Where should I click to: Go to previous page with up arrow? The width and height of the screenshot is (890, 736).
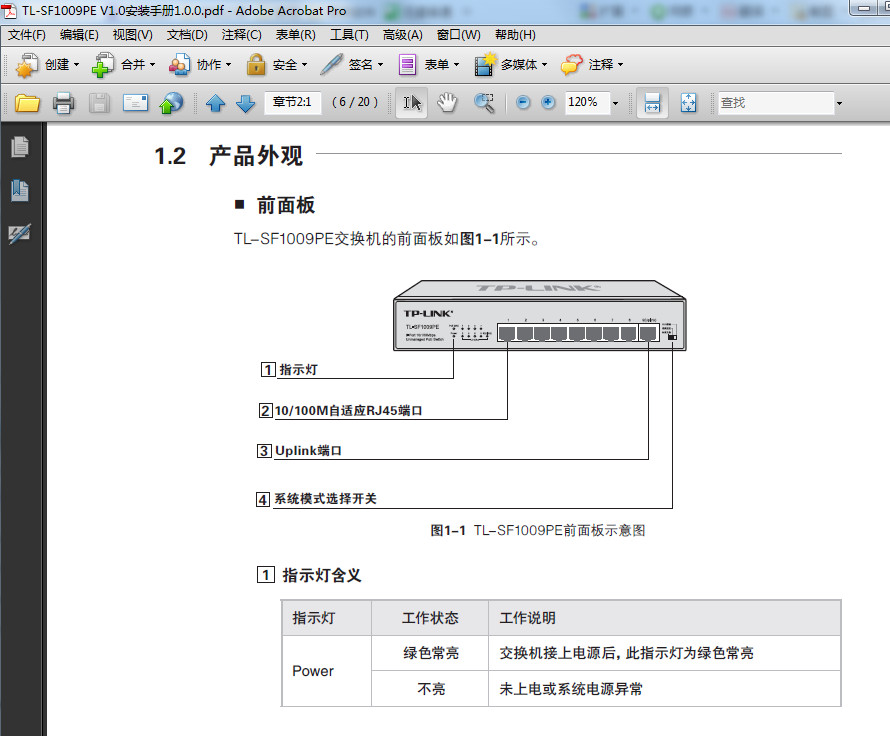216,103
